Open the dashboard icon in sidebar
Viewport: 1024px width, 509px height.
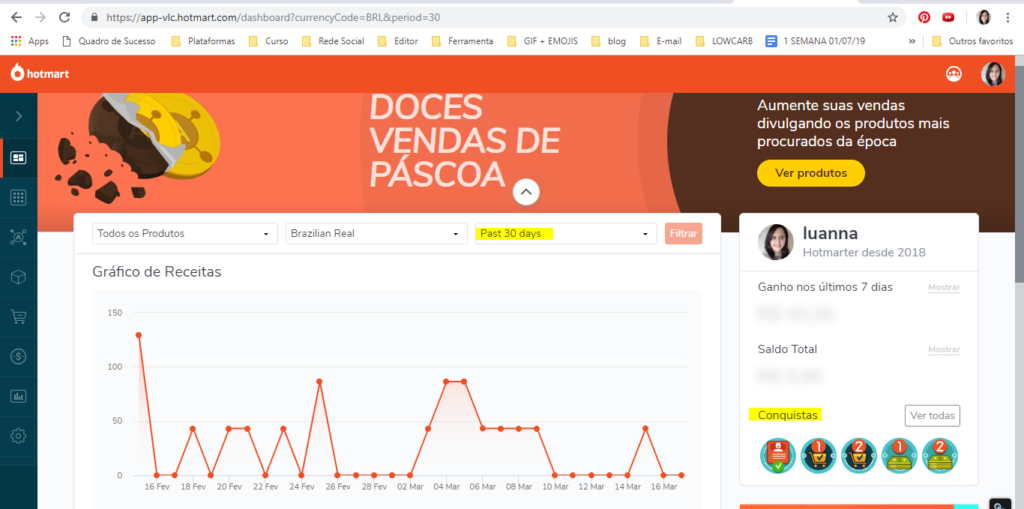coord(18,158)
